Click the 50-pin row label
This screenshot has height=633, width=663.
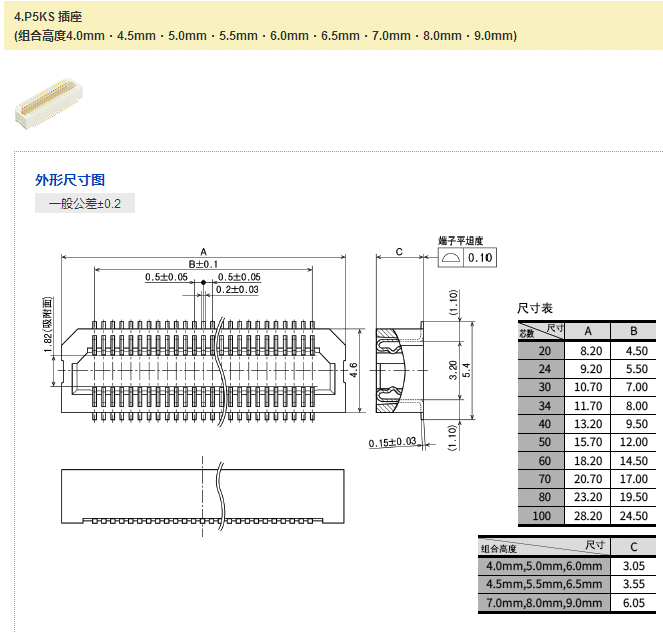pyautogui.click(x=544, y=442)
